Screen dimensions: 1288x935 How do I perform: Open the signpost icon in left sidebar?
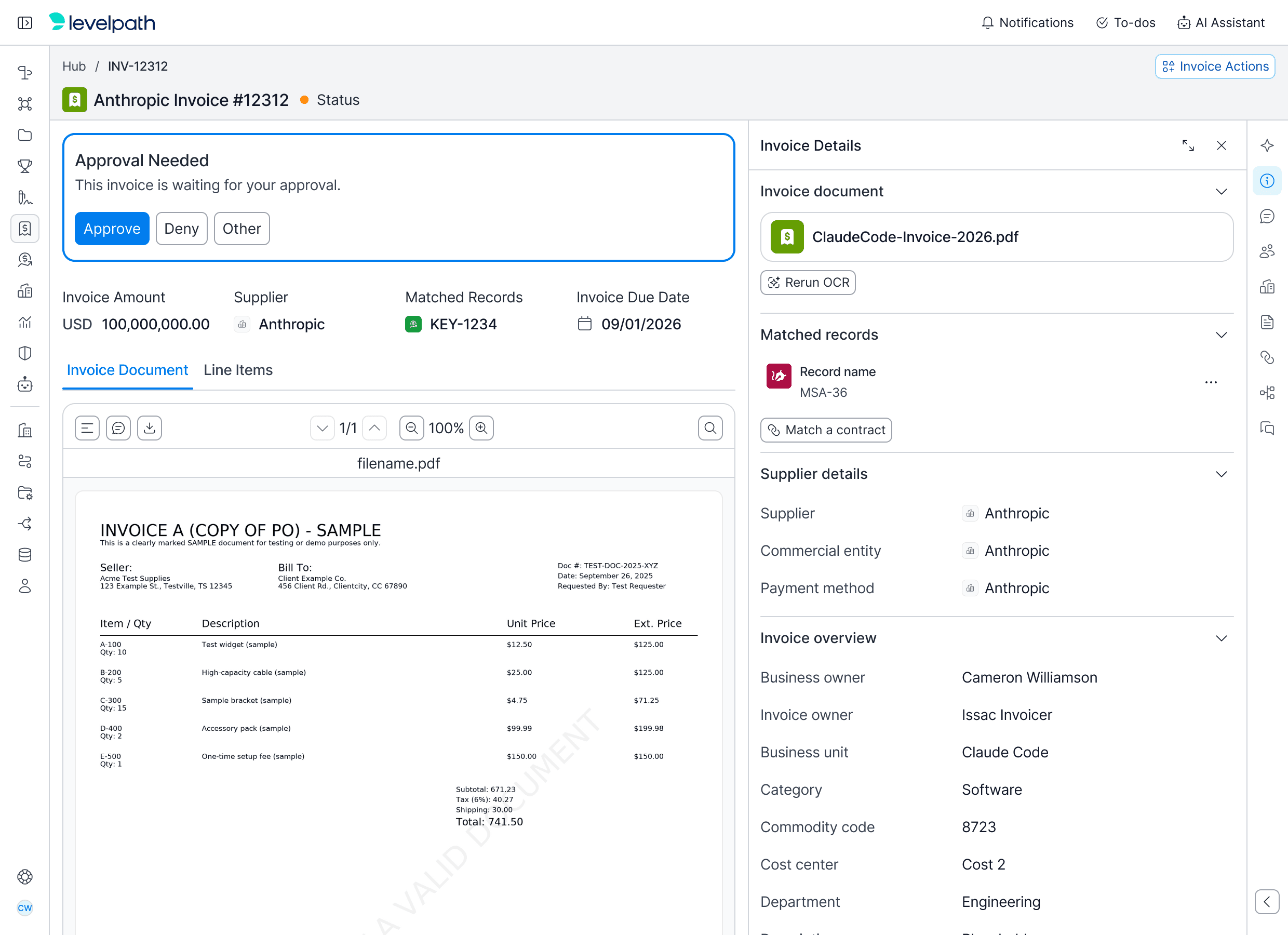24,72
